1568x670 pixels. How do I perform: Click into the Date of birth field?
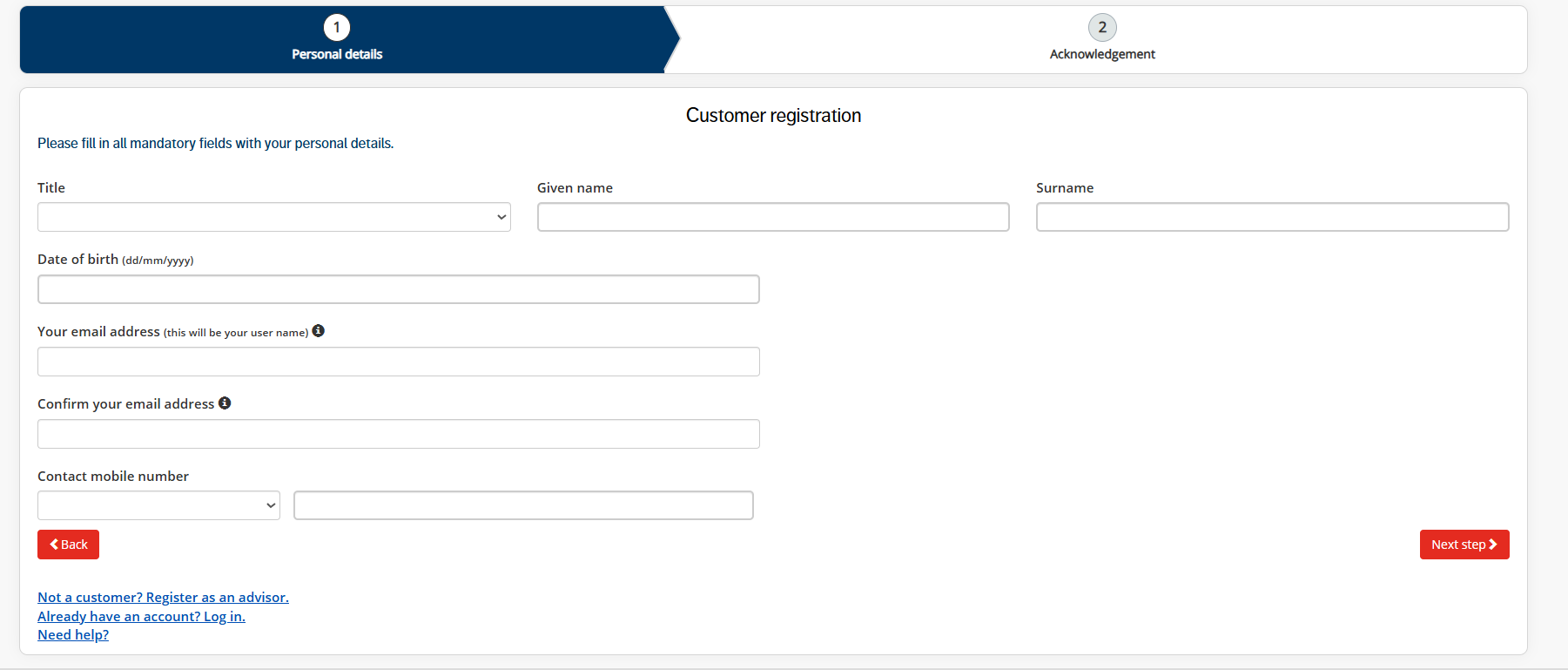[x=398, y=289]
